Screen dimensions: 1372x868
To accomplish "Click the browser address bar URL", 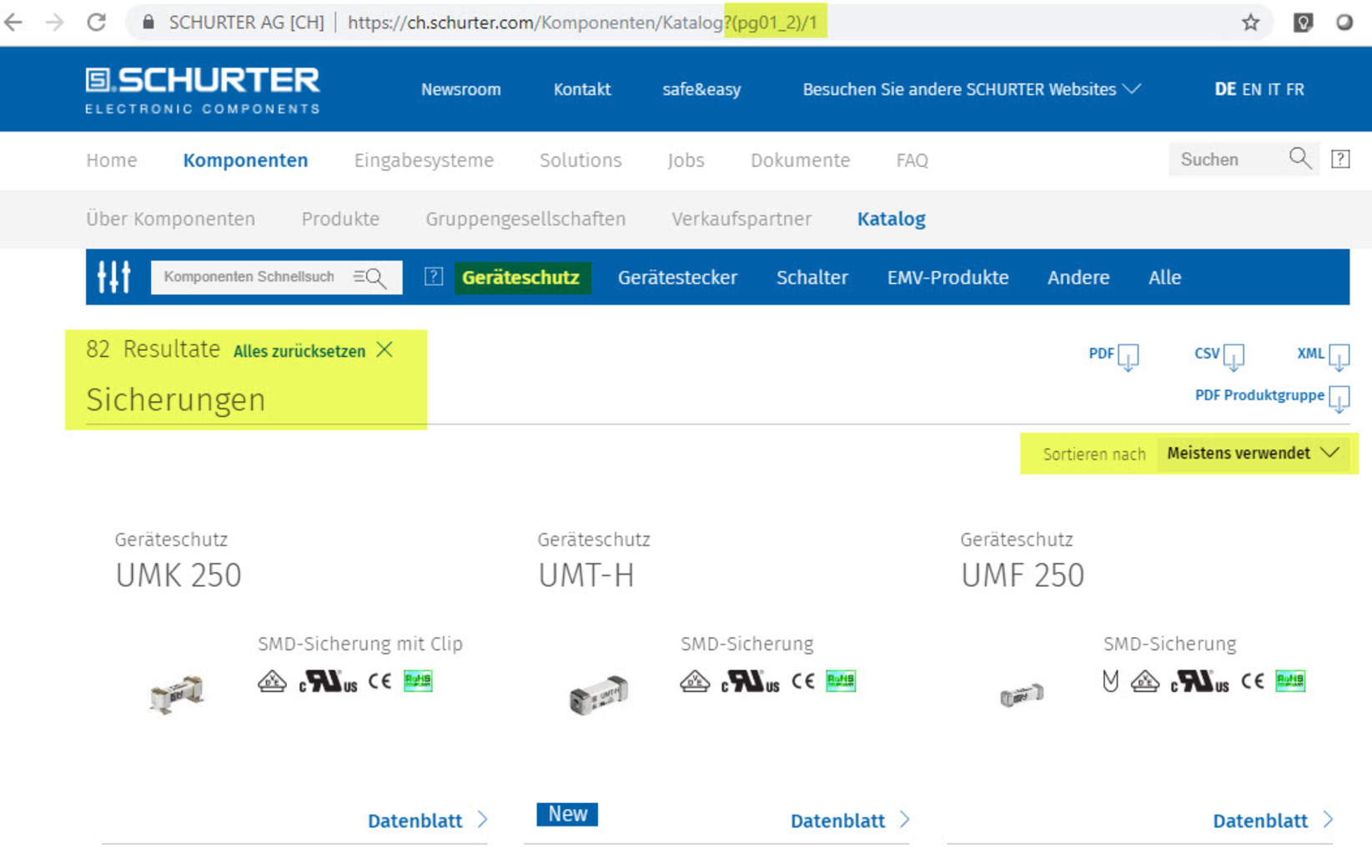I will click(x=582, y=23).
